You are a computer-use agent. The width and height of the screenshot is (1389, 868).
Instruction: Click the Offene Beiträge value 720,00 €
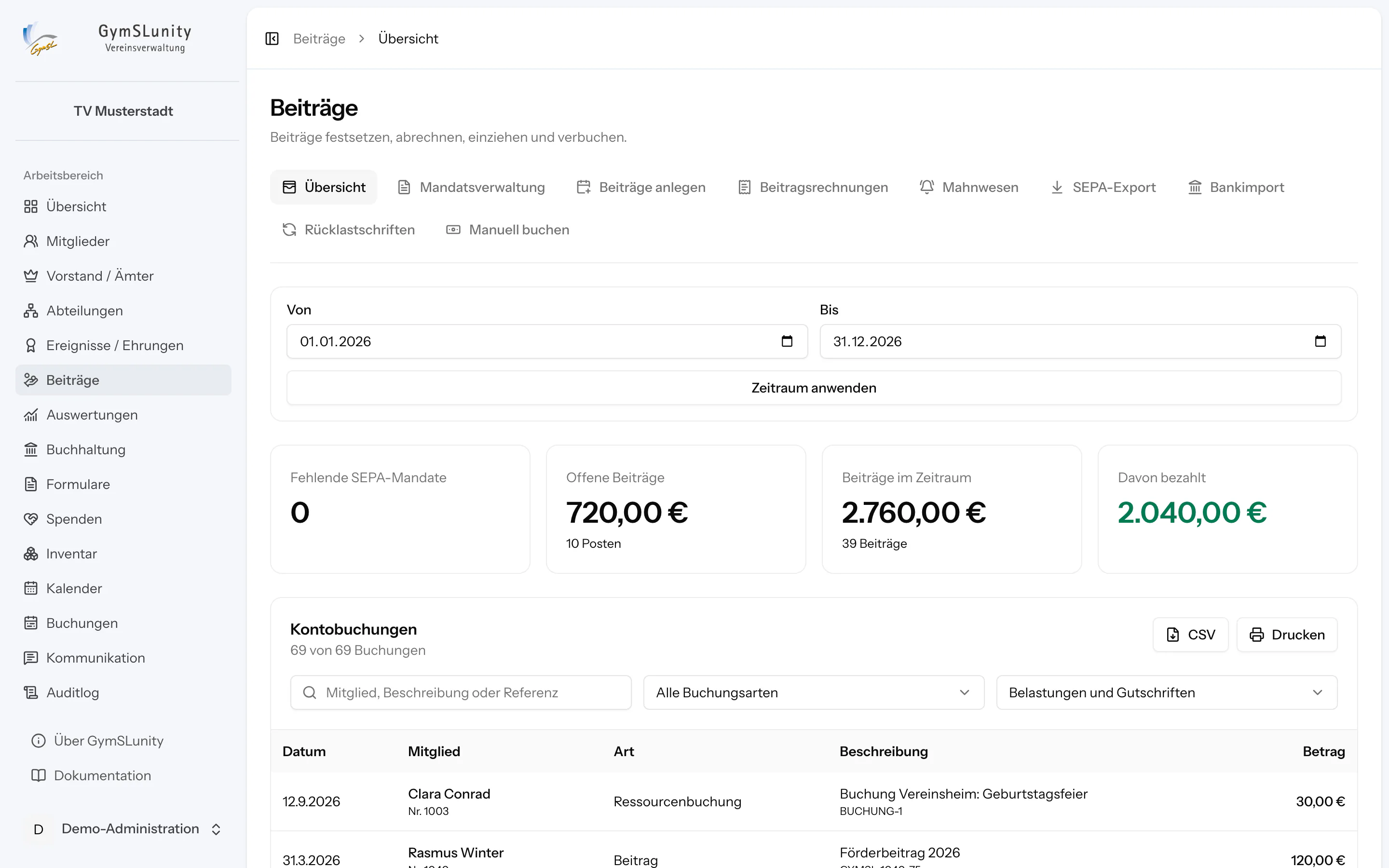click(x=627, y=513)
